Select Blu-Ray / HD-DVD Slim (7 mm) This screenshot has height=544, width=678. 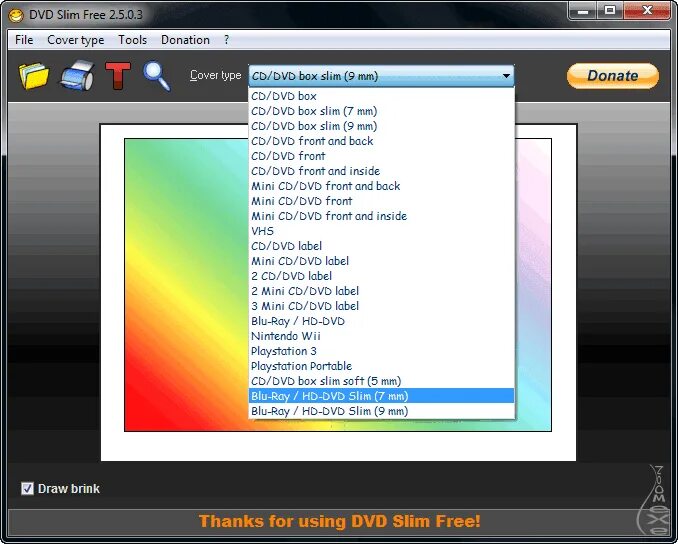coord(381,396)
